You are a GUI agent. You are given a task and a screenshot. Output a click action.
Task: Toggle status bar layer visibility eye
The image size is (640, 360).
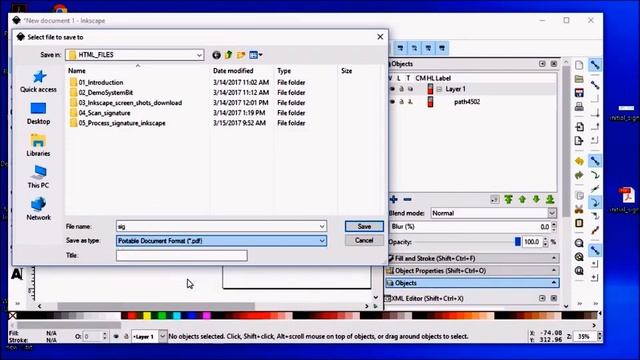point(116,336)
